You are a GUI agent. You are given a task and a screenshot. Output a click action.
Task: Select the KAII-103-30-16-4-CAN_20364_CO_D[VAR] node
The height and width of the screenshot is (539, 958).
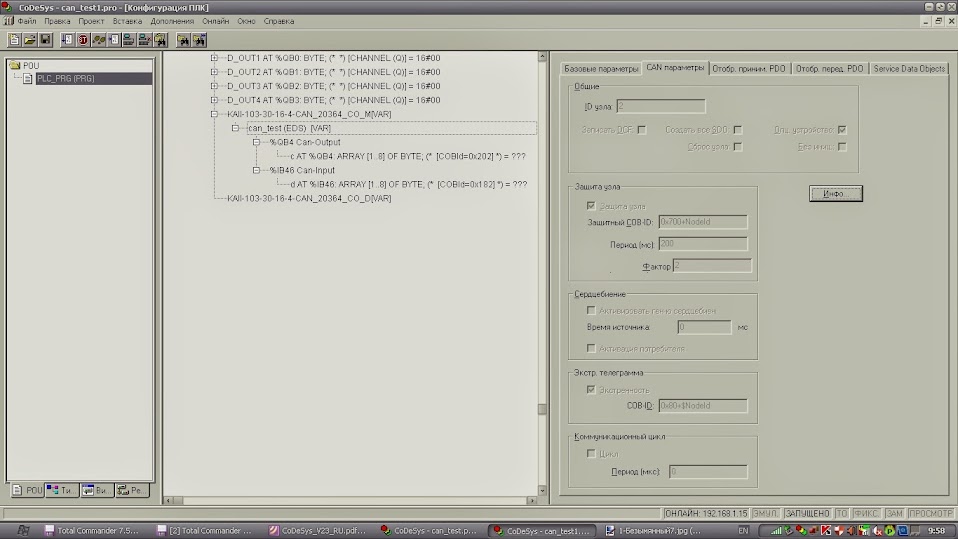coord(309,199)
